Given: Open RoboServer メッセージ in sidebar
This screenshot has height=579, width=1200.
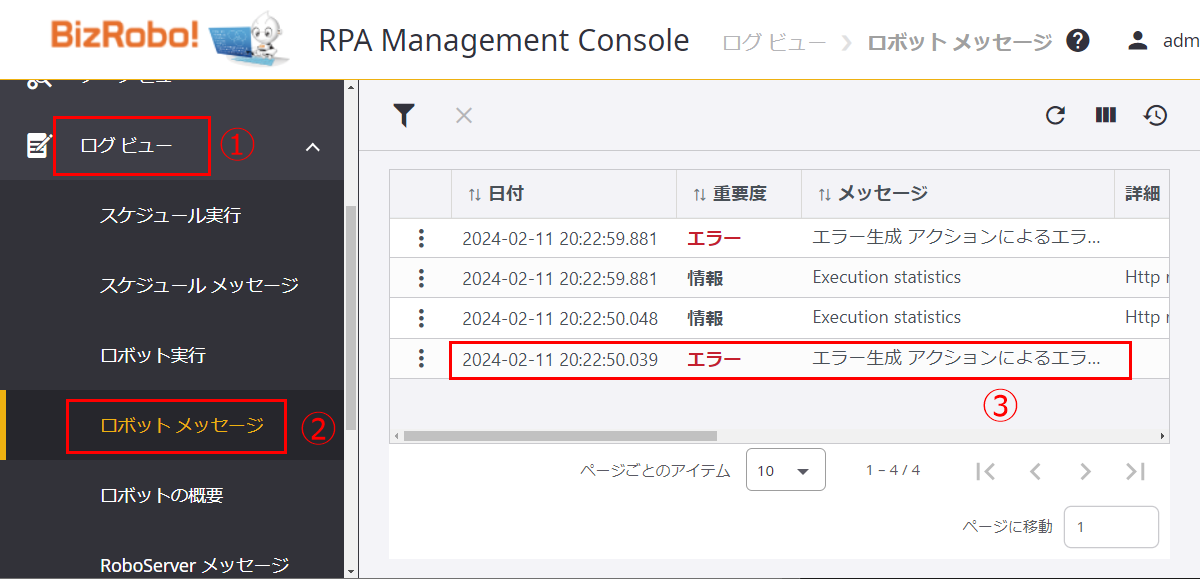Looking at the screenshot, I should tap(195, 565).
